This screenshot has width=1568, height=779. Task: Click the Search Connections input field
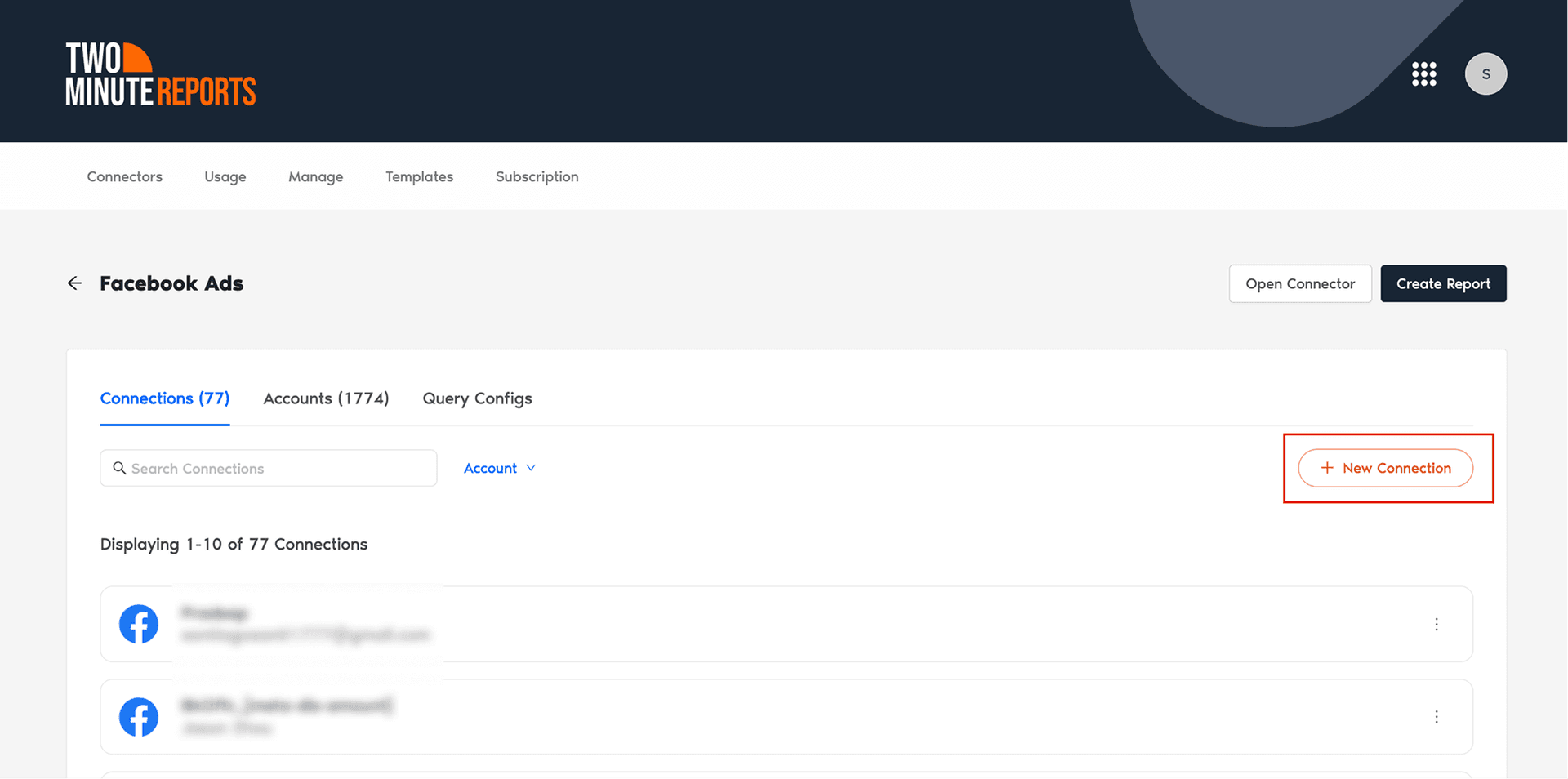[x=268, y=468]
